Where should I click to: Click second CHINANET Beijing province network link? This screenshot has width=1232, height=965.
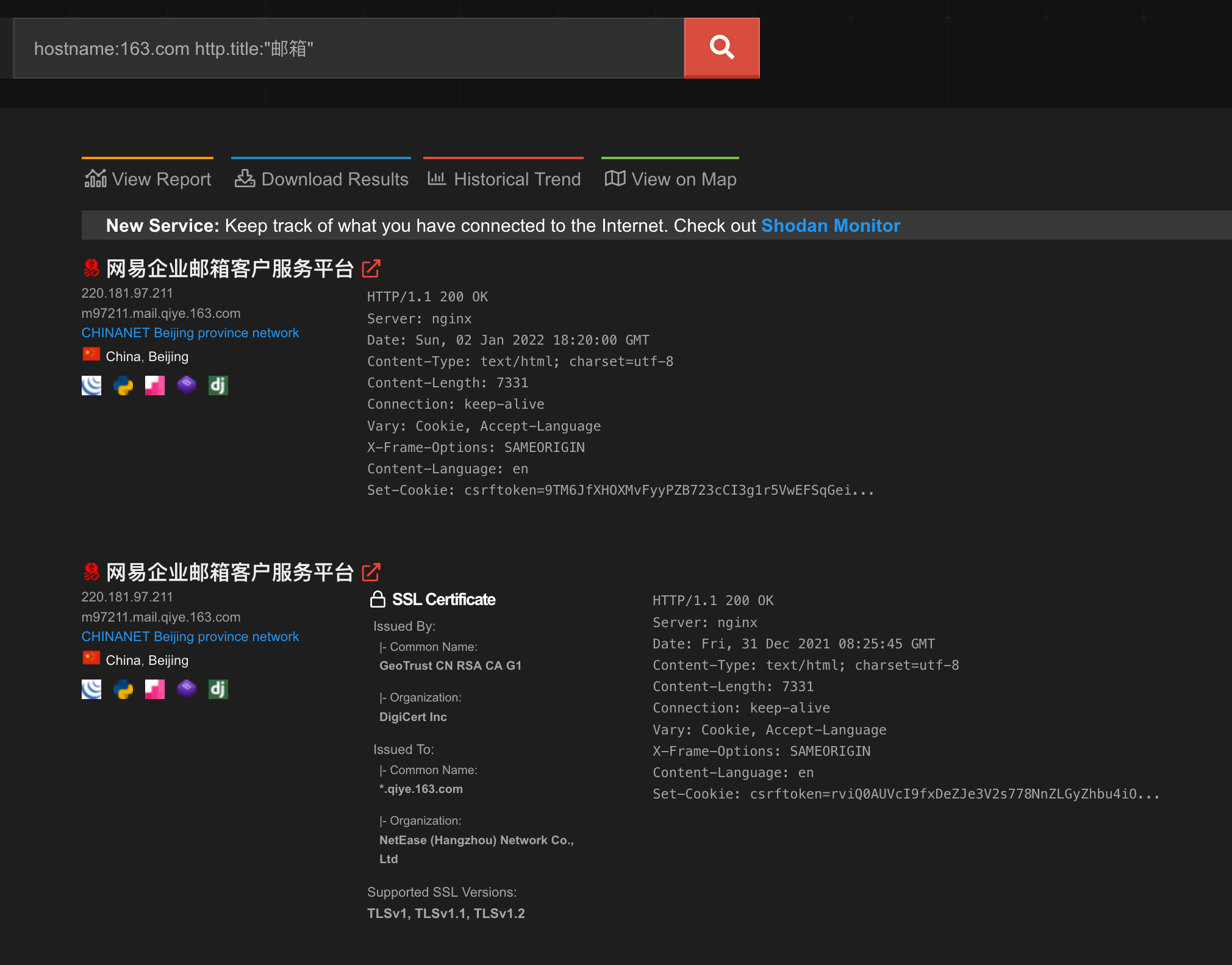[190, 637]
